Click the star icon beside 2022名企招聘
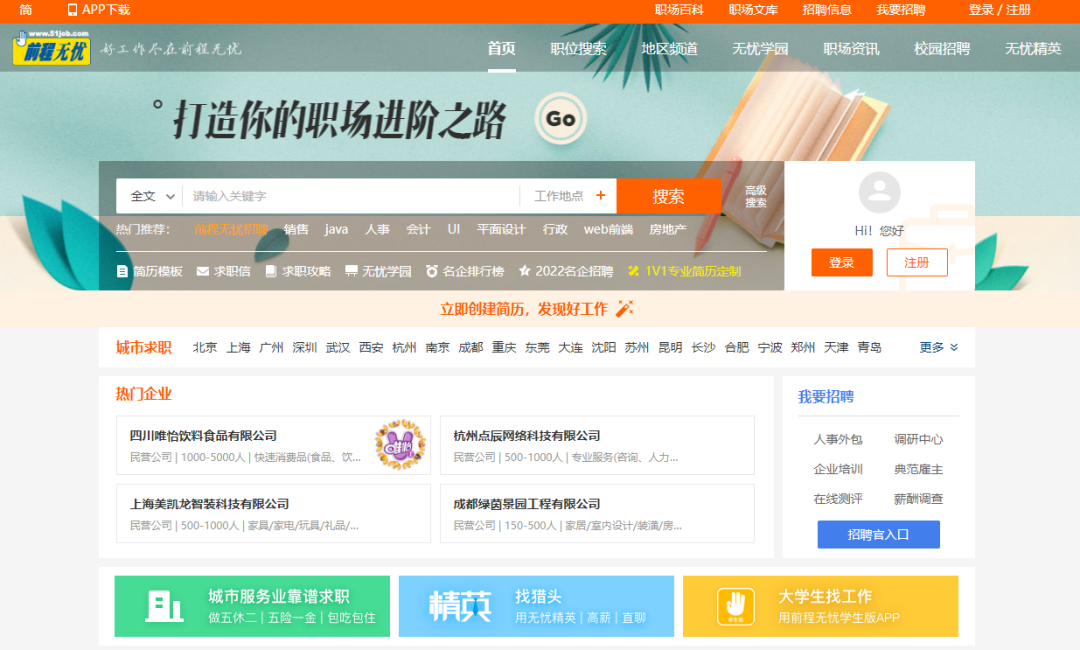 [525, 271]
